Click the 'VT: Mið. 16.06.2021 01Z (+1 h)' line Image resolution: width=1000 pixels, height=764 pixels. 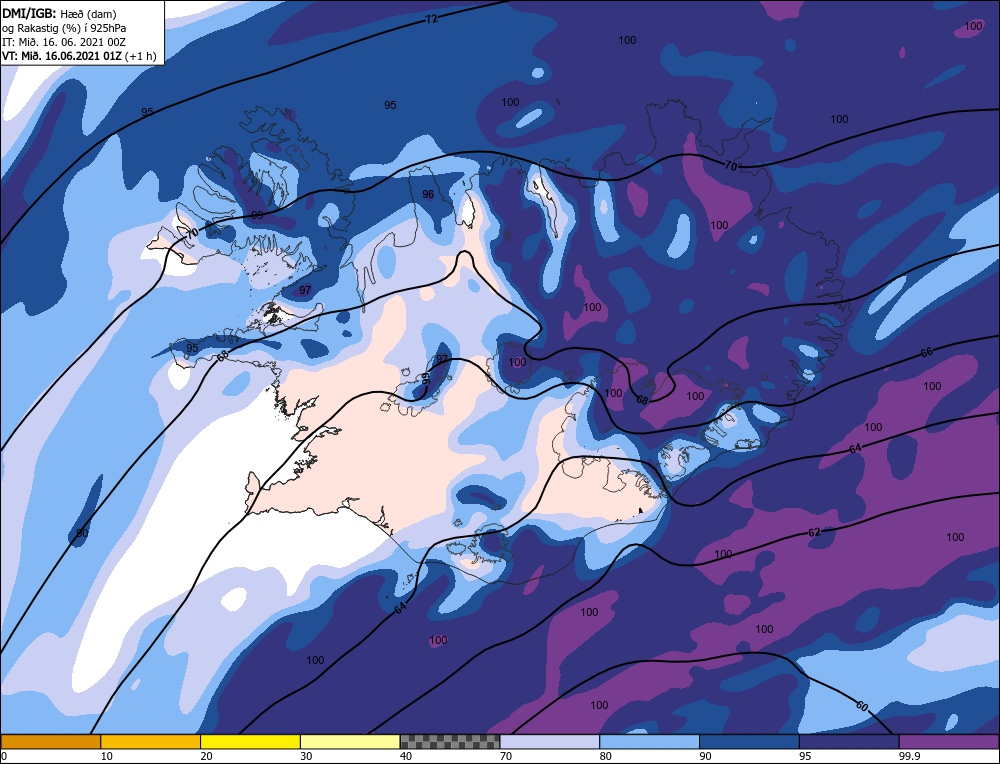(79, 55)
